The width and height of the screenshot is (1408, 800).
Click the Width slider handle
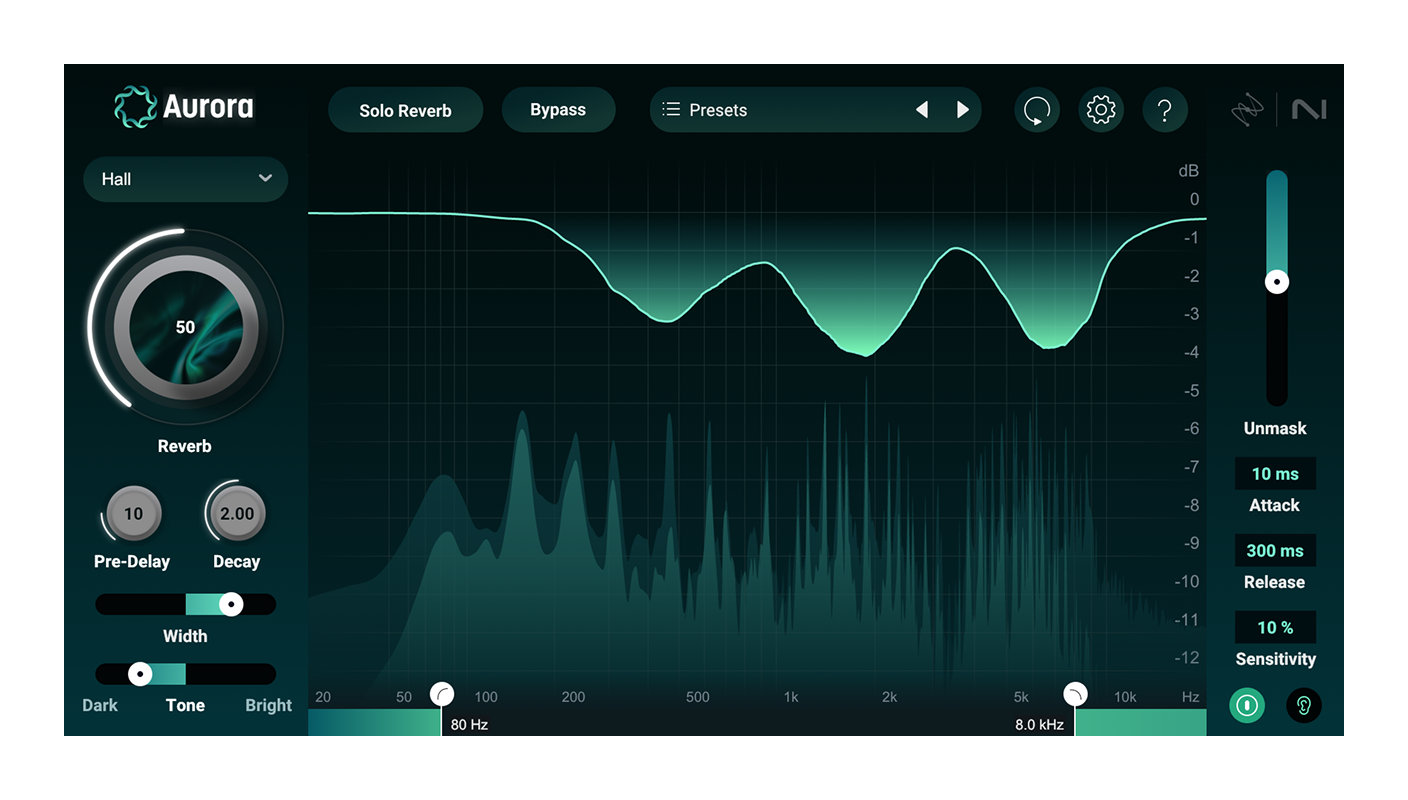pyautogui.click(x=231, y=604)
